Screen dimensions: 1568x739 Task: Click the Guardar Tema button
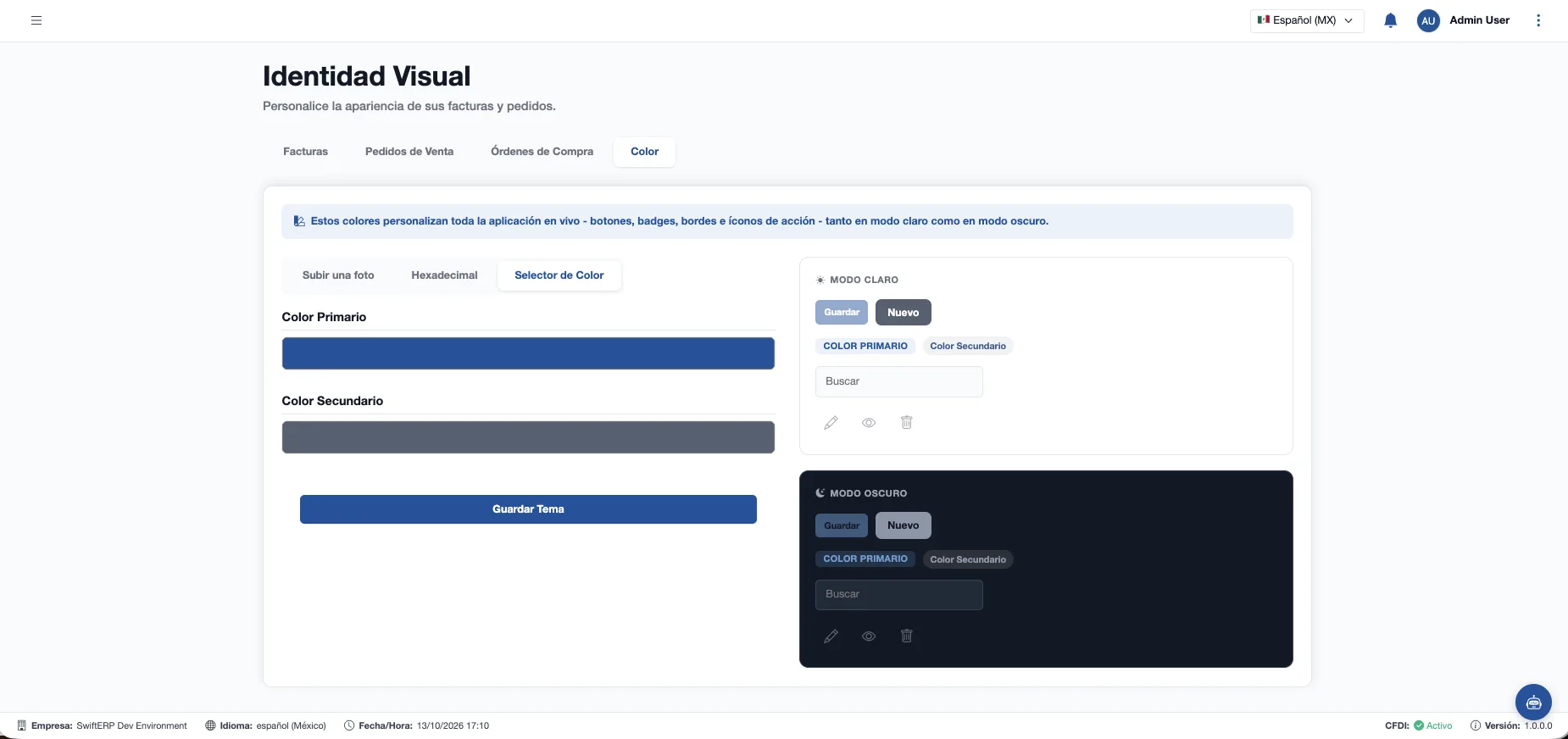[x=528, y=509]
